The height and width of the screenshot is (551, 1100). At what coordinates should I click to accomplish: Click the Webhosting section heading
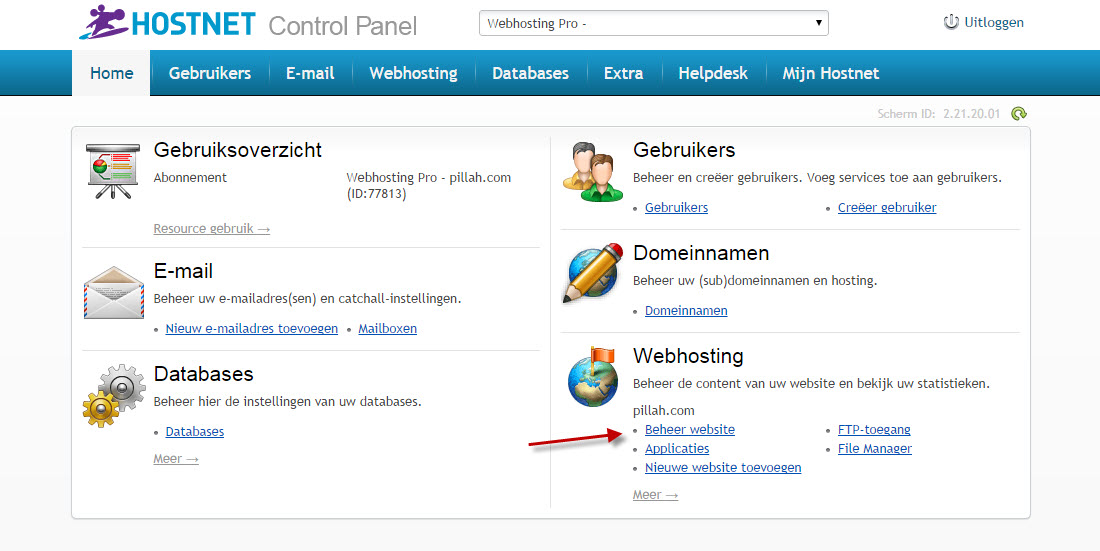[688, 357]
